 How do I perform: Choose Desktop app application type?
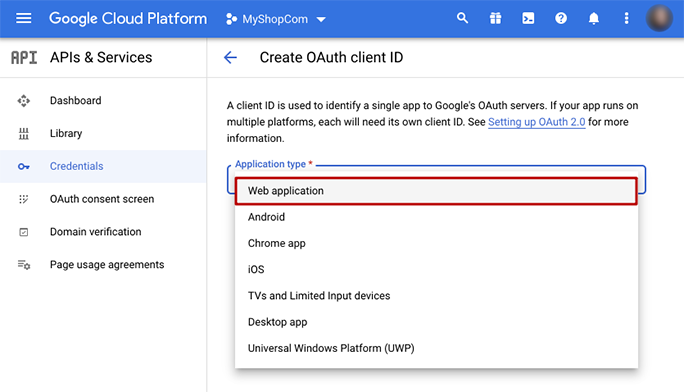pos(436,322)
